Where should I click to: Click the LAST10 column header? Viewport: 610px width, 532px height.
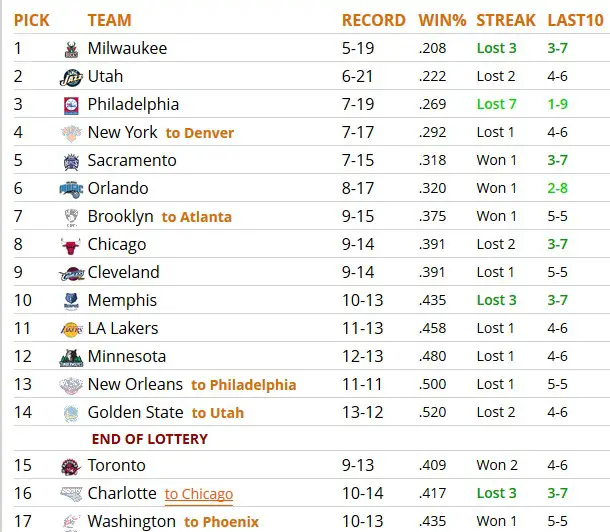coord(573,20)
